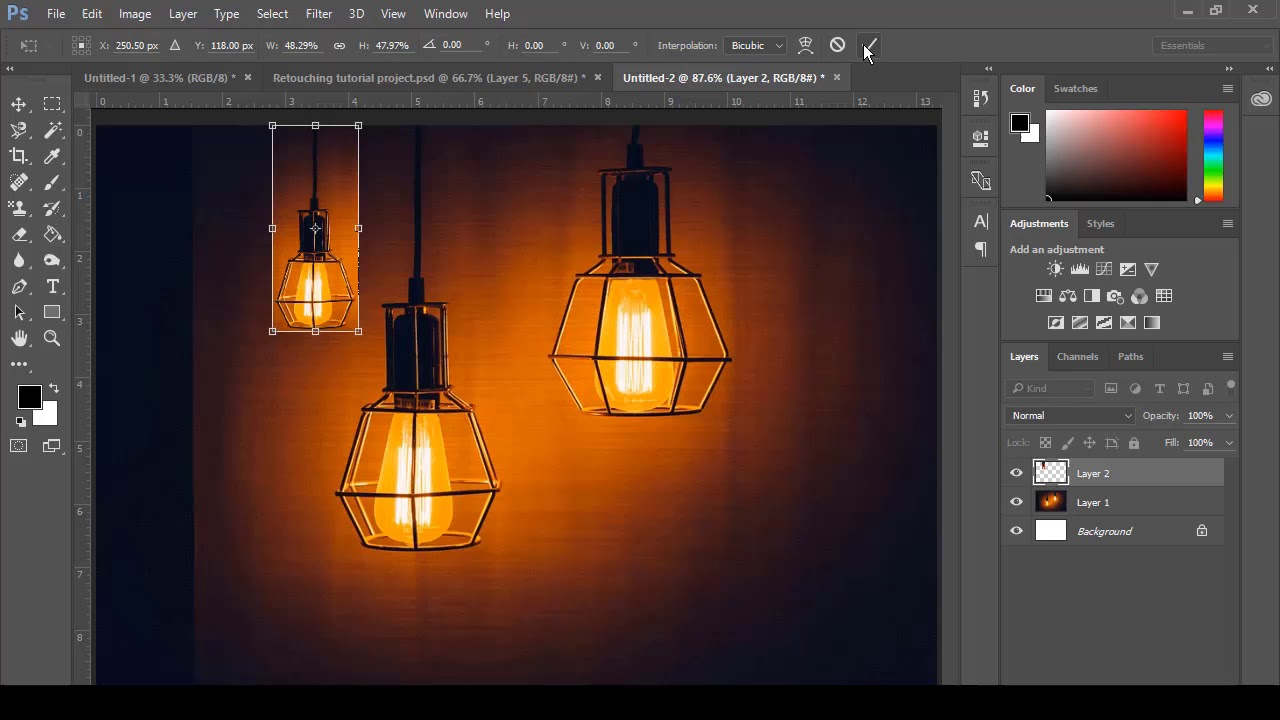Select the Spot Healing Brush tool
This screenshot has width=1280, height=720.
pyautogui.click(x=19, y=182)
